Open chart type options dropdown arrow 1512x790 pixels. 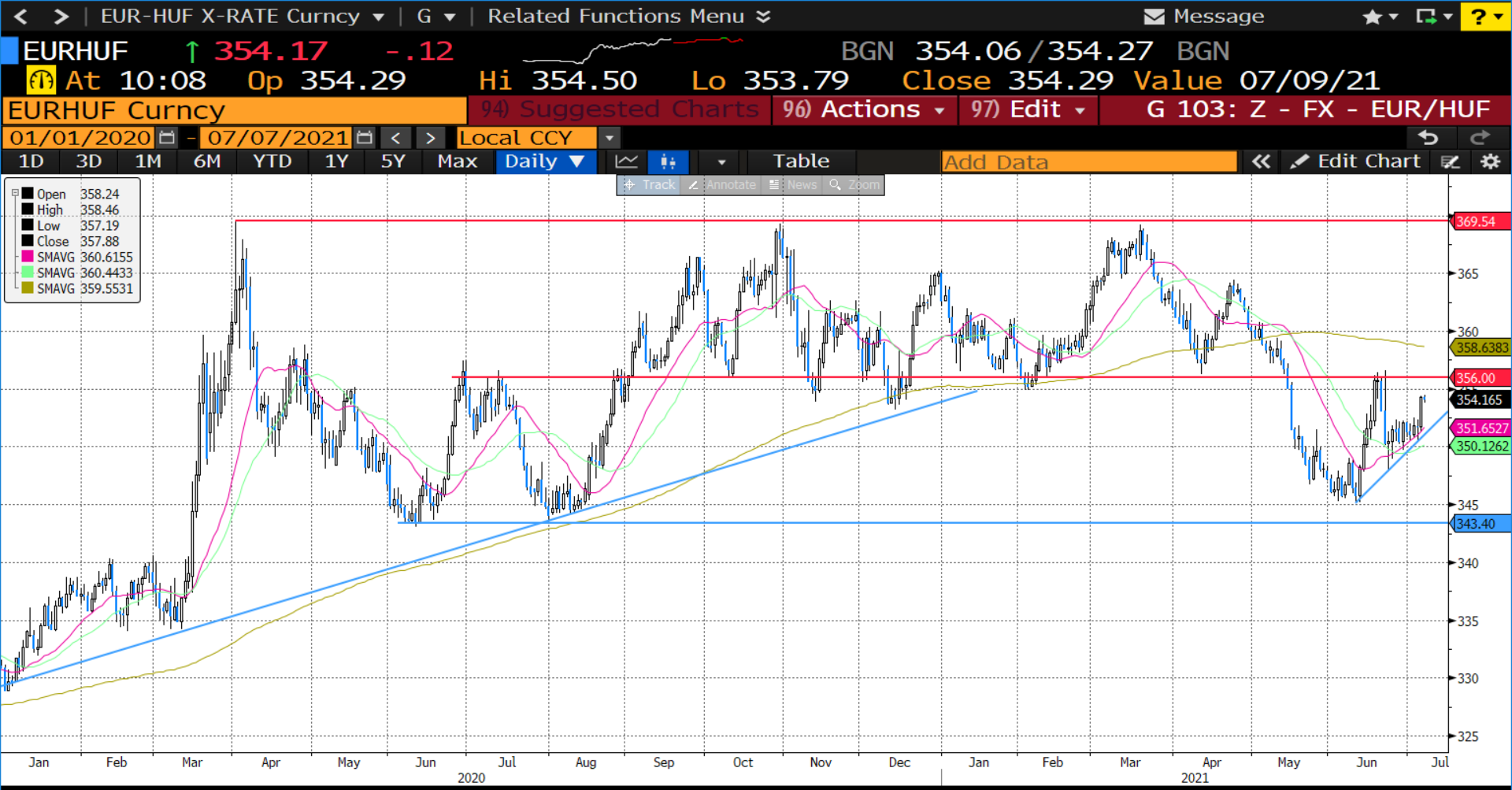[x=721, y=162]
